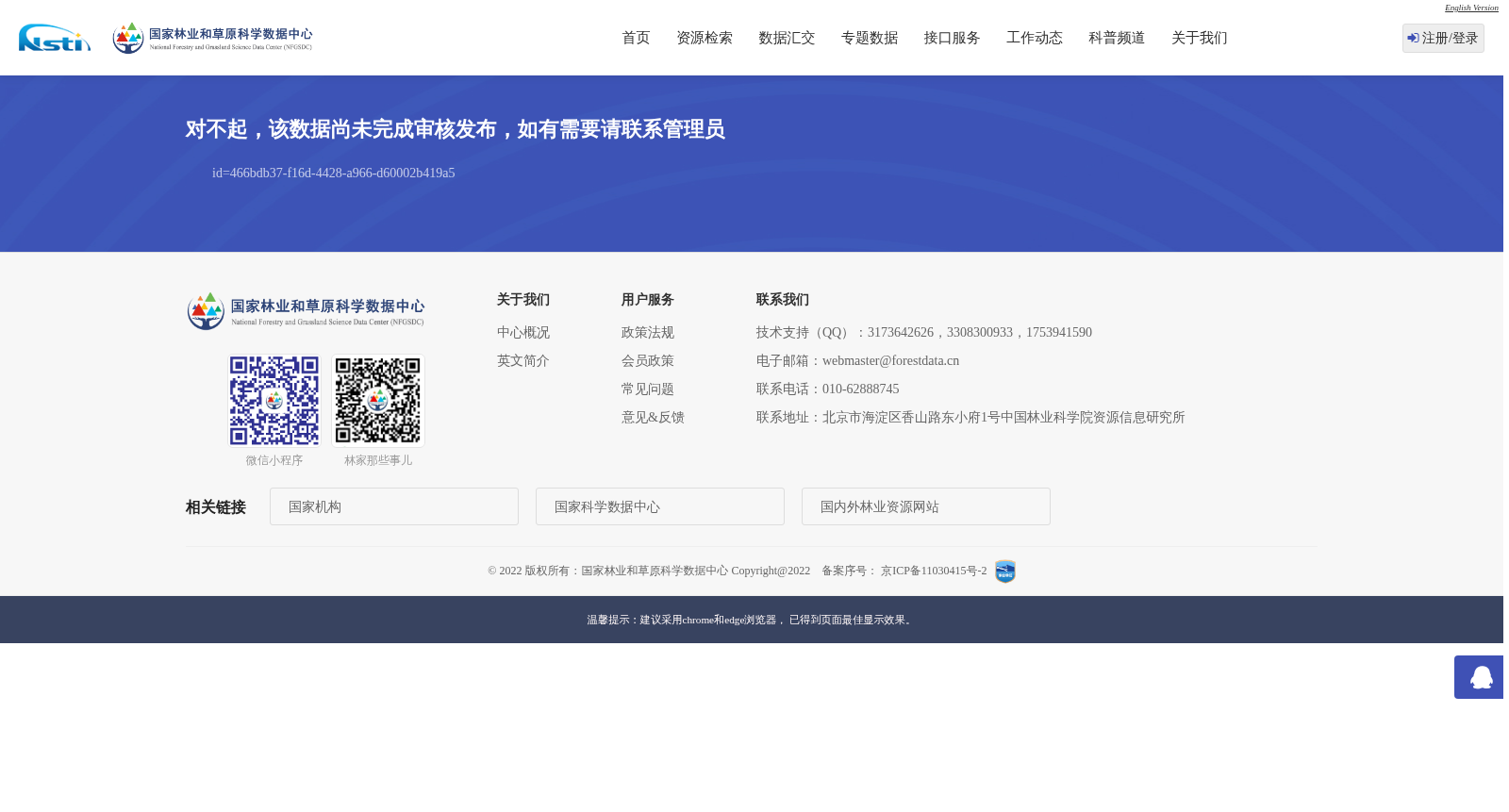Click the 注册/登录 button

pos(1443,38)
